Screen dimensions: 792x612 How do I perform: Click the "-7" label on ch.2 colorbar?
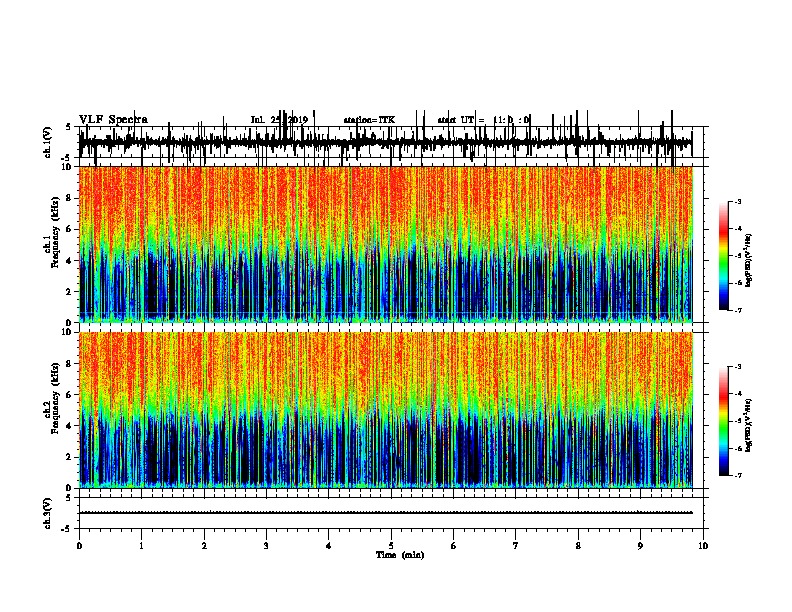(x=738, y=475)
